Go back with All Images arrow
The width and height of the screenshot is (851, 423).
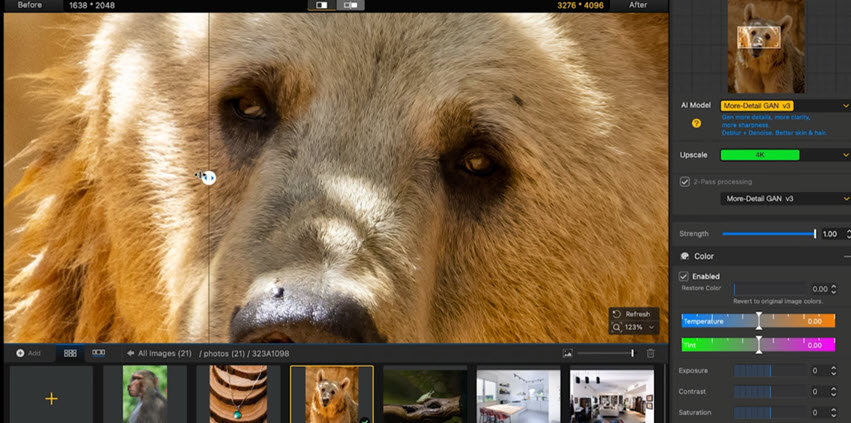130,353
